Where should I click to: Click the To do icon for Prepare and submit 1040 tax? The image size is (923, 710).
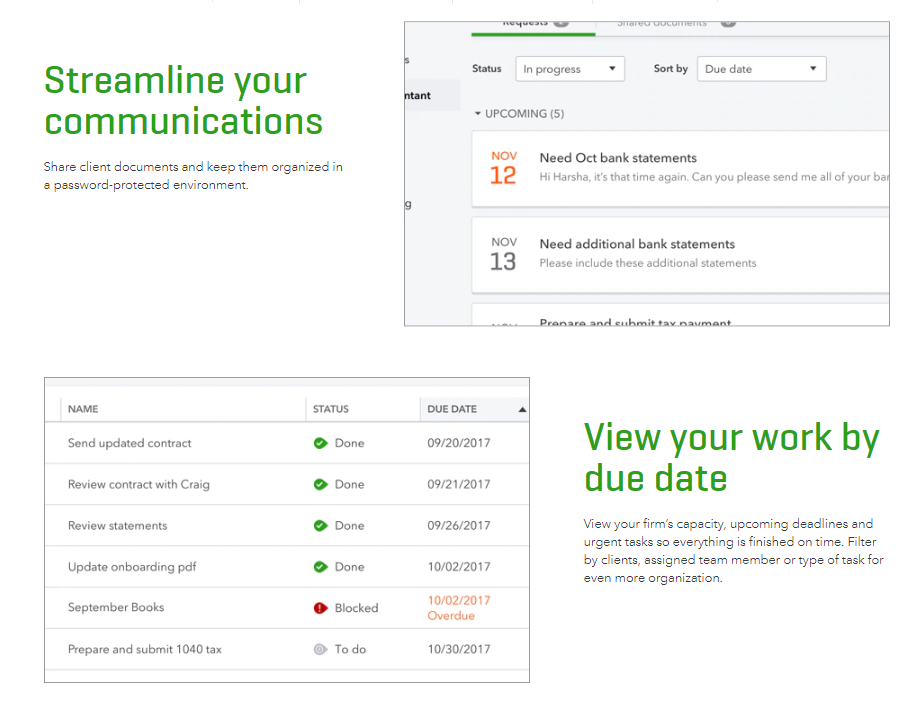coord(320,649)
